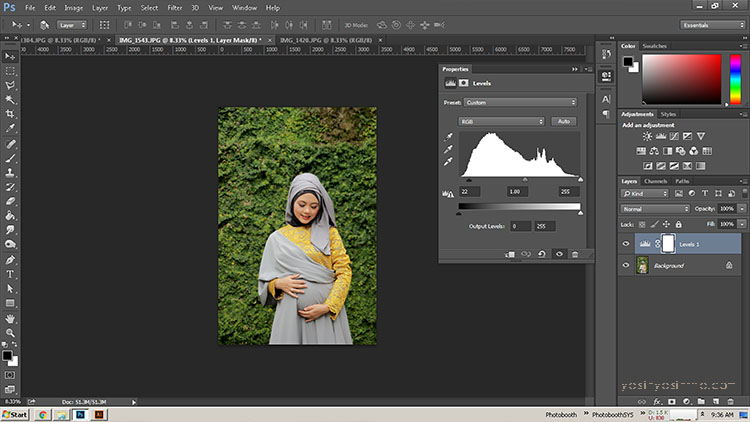This screenshot has height=422, width=750.
Task: Hide the Levels 1 layer
Action: coord(627,243)
